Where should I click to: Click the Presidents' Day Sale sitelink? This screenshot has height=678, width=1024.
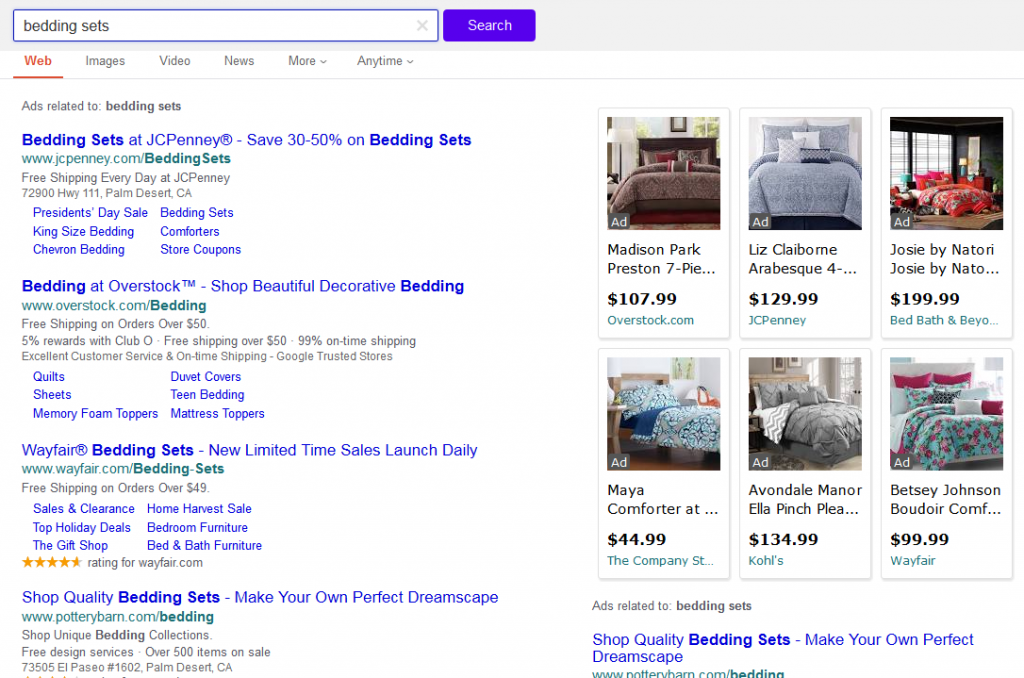pyautogui.click(x=90, y=213)
